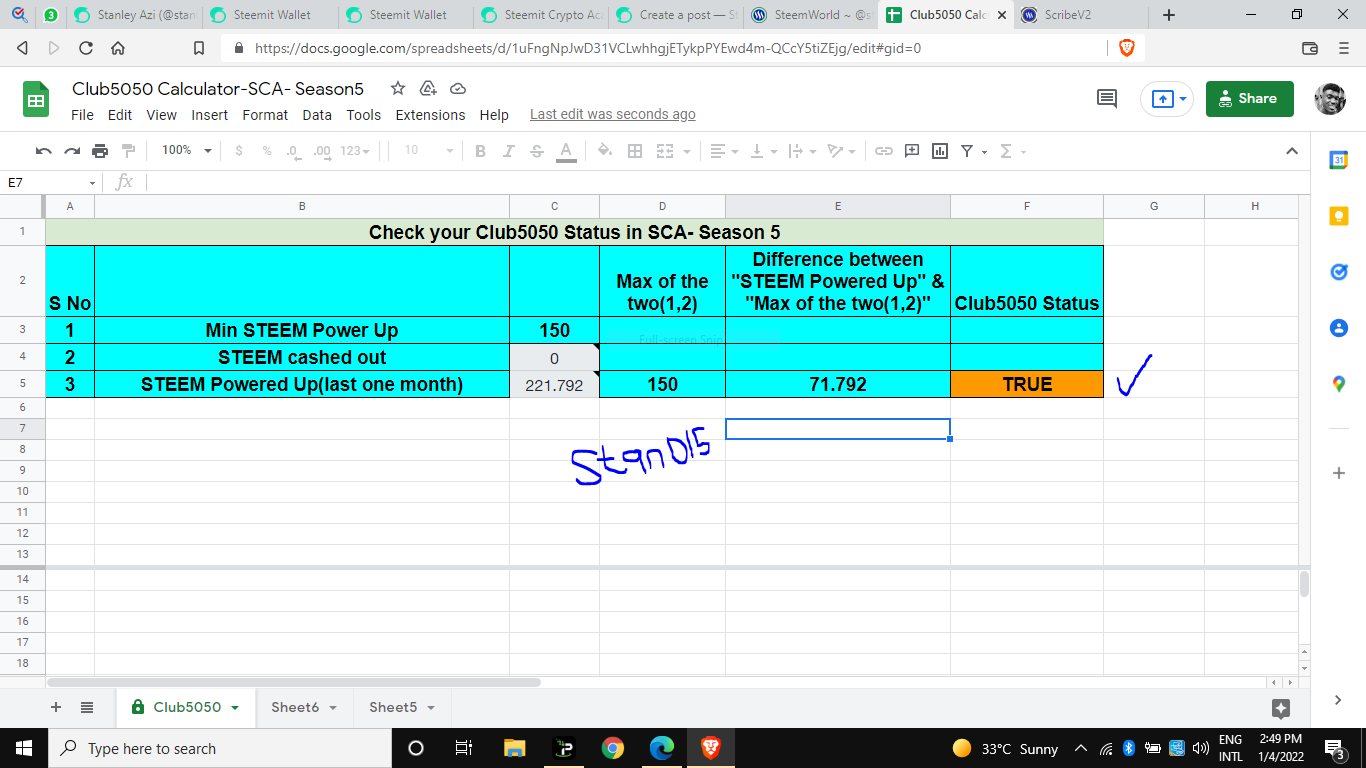Open the 123 more formats dropdown

[355, 151]
